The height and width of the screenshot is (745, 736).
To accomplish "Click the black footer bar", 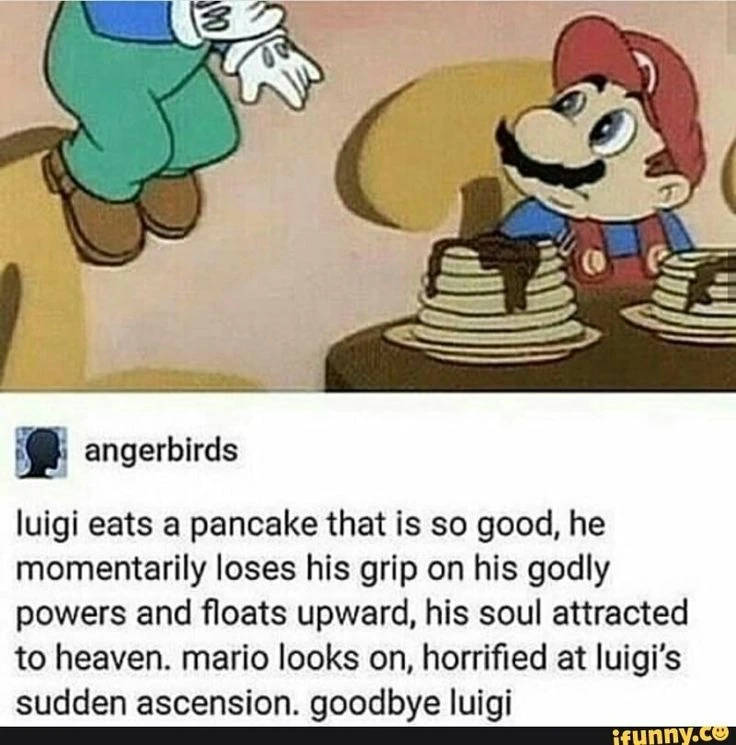I will click(368, 735).
